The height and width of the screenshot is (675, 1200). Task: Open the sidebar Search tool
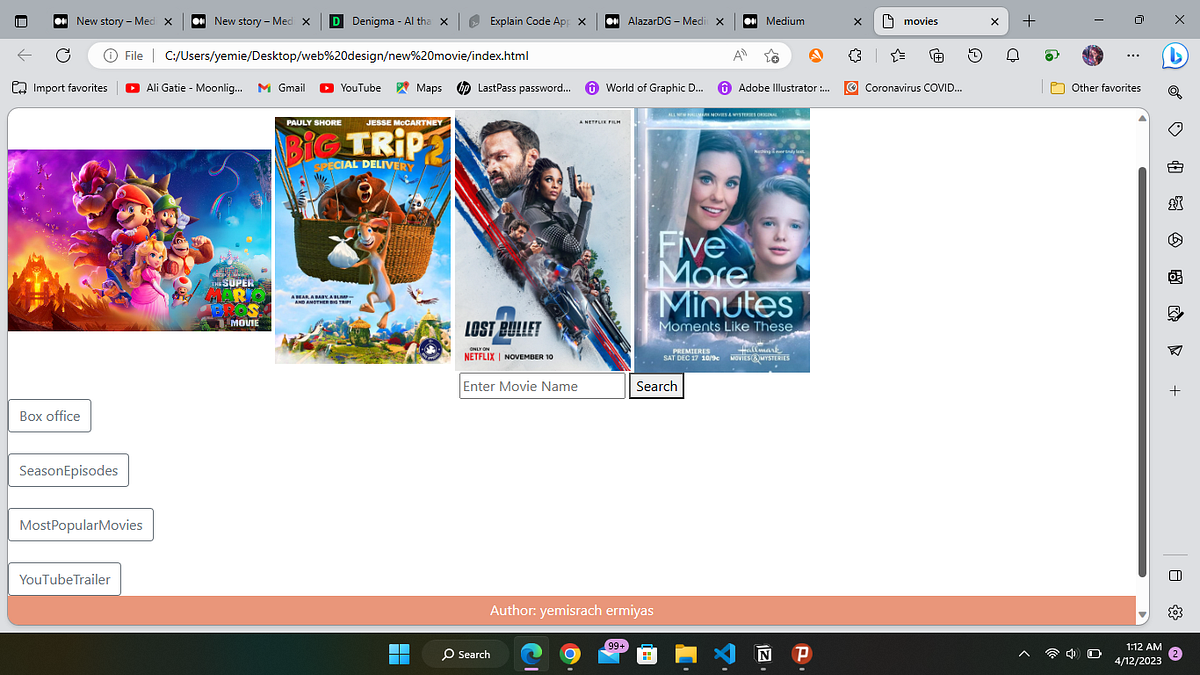click(1175, 91)
